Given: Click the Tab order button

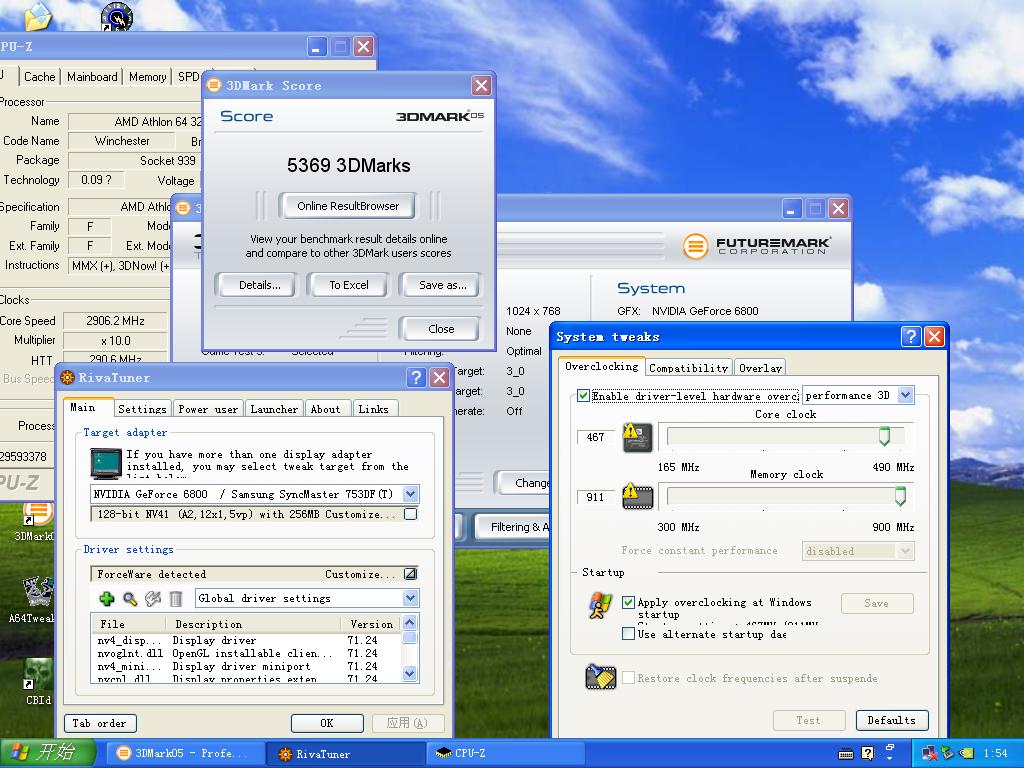Looking at the screenshot, I should click(99, 723).
